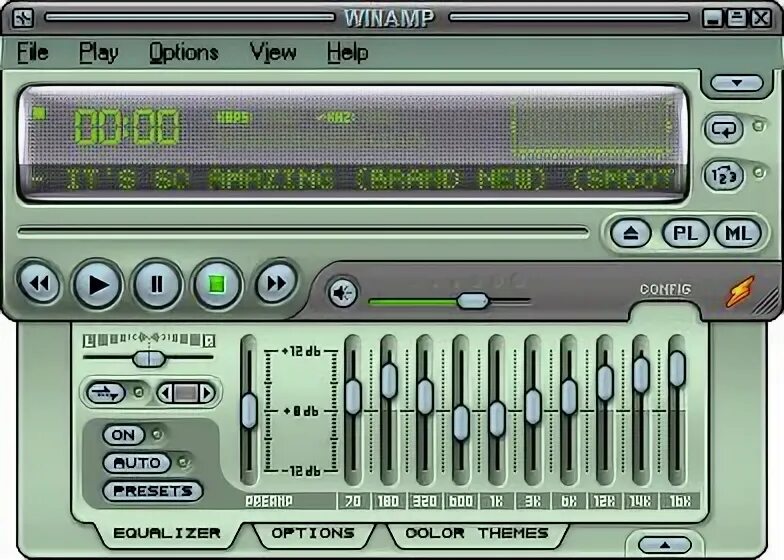Start playback with the Play button
This screenshot has width=784, height=560.
coord(98,285)
